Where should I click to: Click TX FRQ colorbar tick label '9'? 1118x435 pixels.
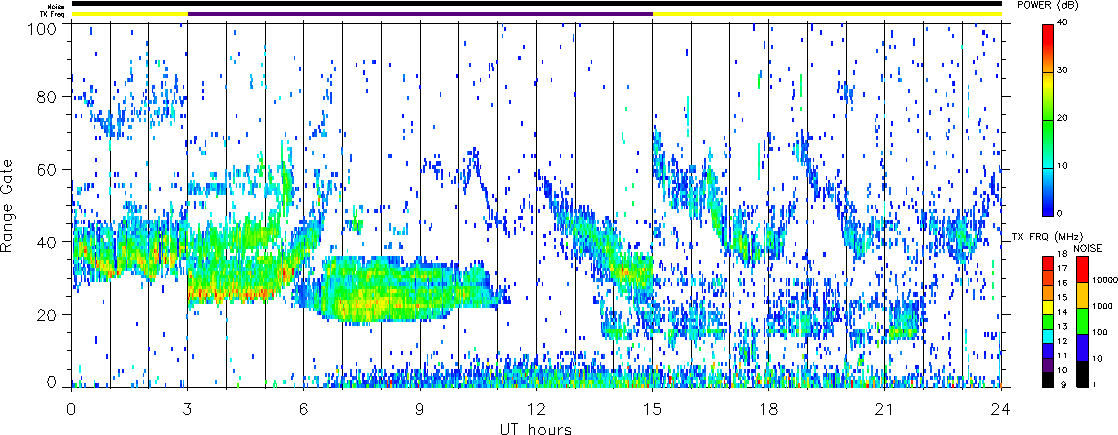(x=1064, y=385)
